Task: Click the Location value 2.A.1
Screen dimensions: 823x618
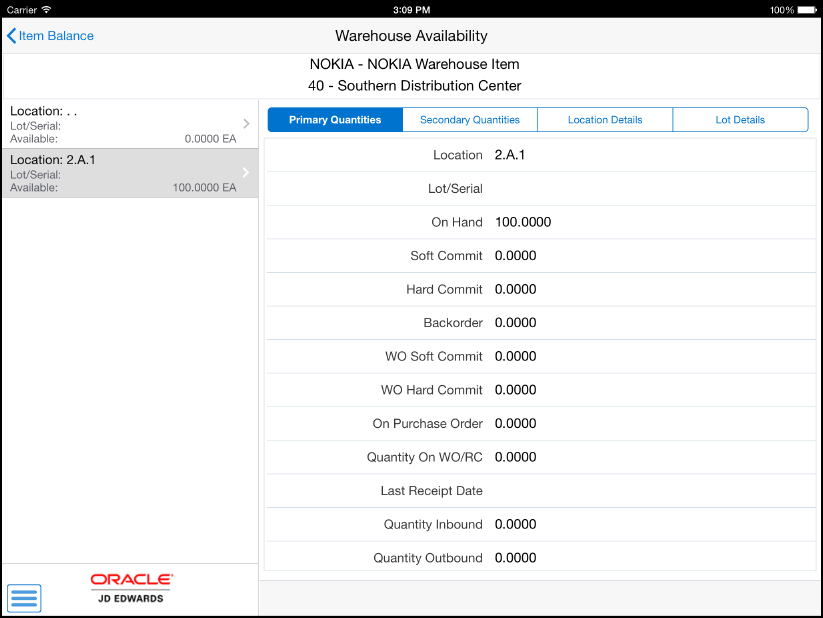Action: 510,155
